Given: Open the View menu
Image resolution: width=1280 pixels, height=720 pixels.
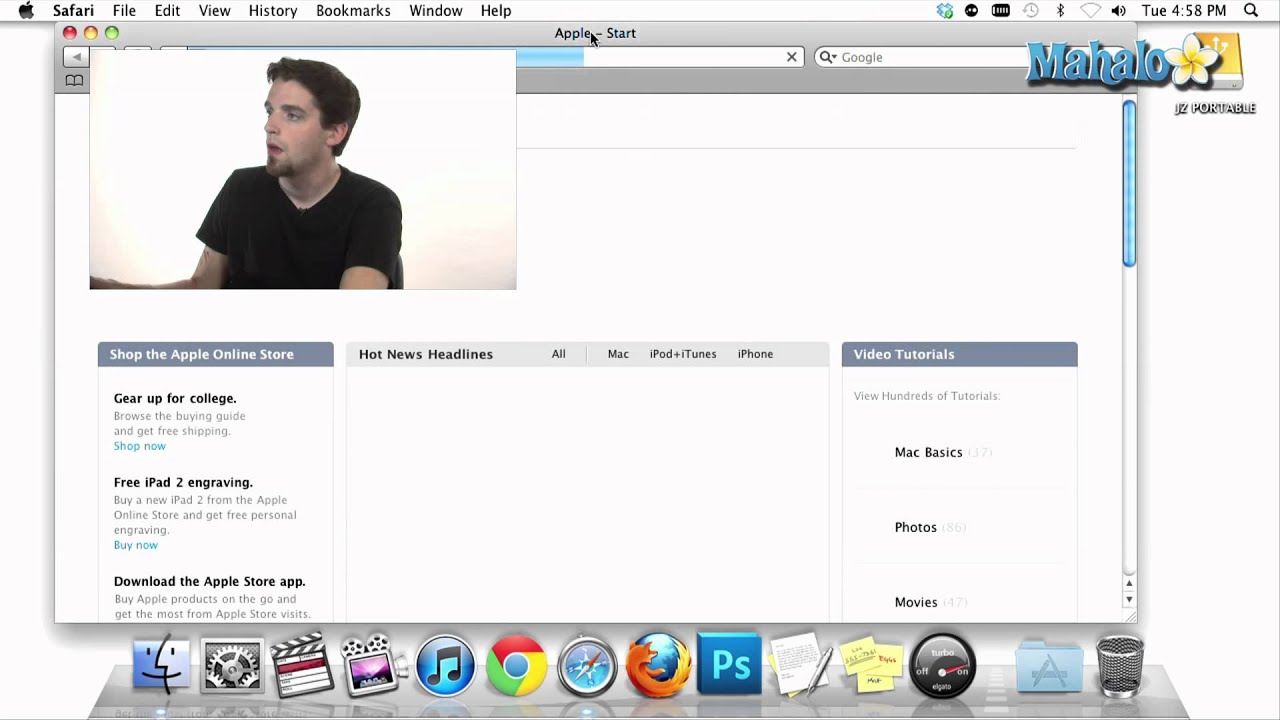Looking at the screenshot, I should click(214, 10).
